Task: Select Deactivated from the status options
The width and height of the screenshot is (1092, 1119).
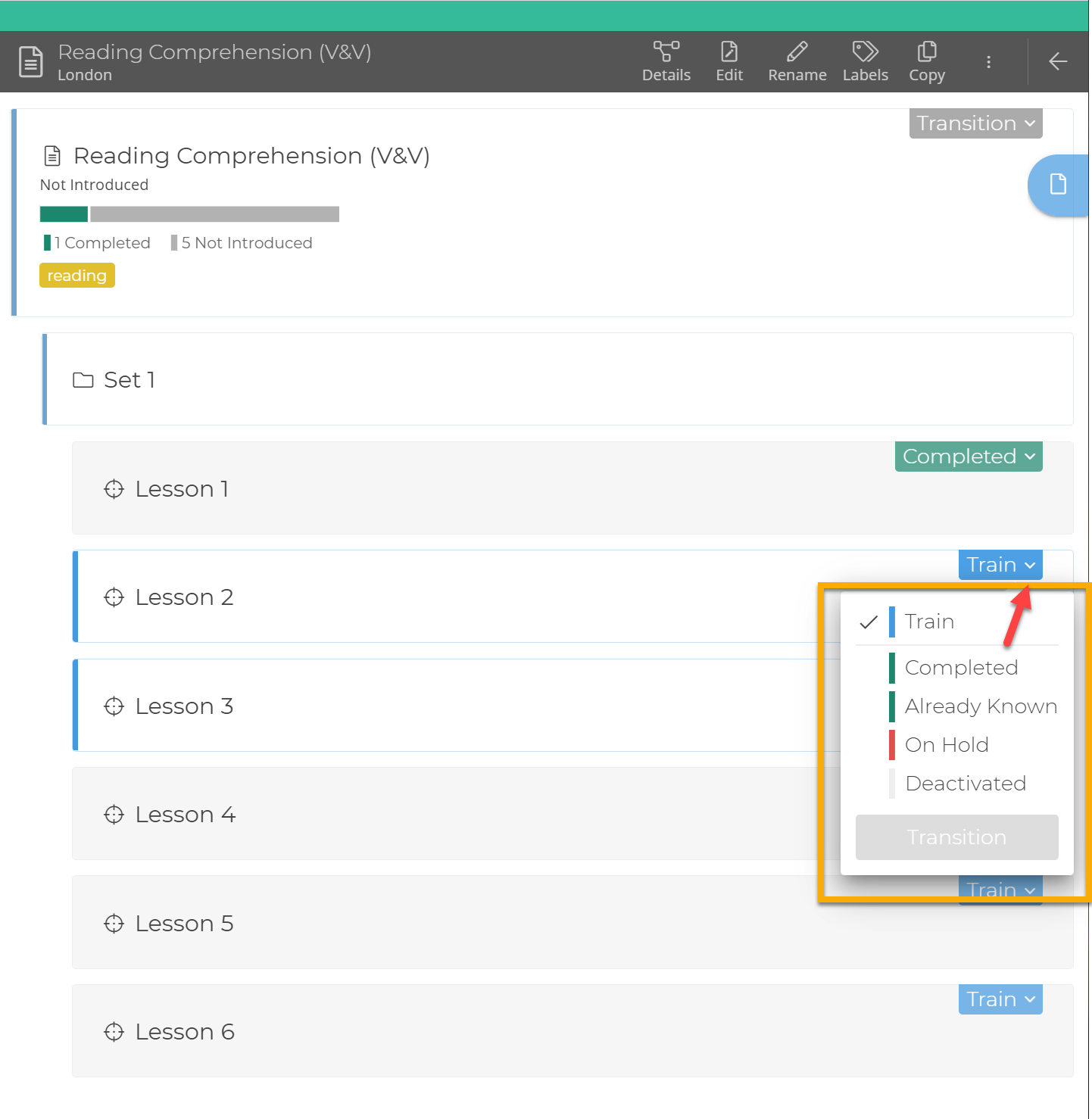Action: tap(966, 784)
